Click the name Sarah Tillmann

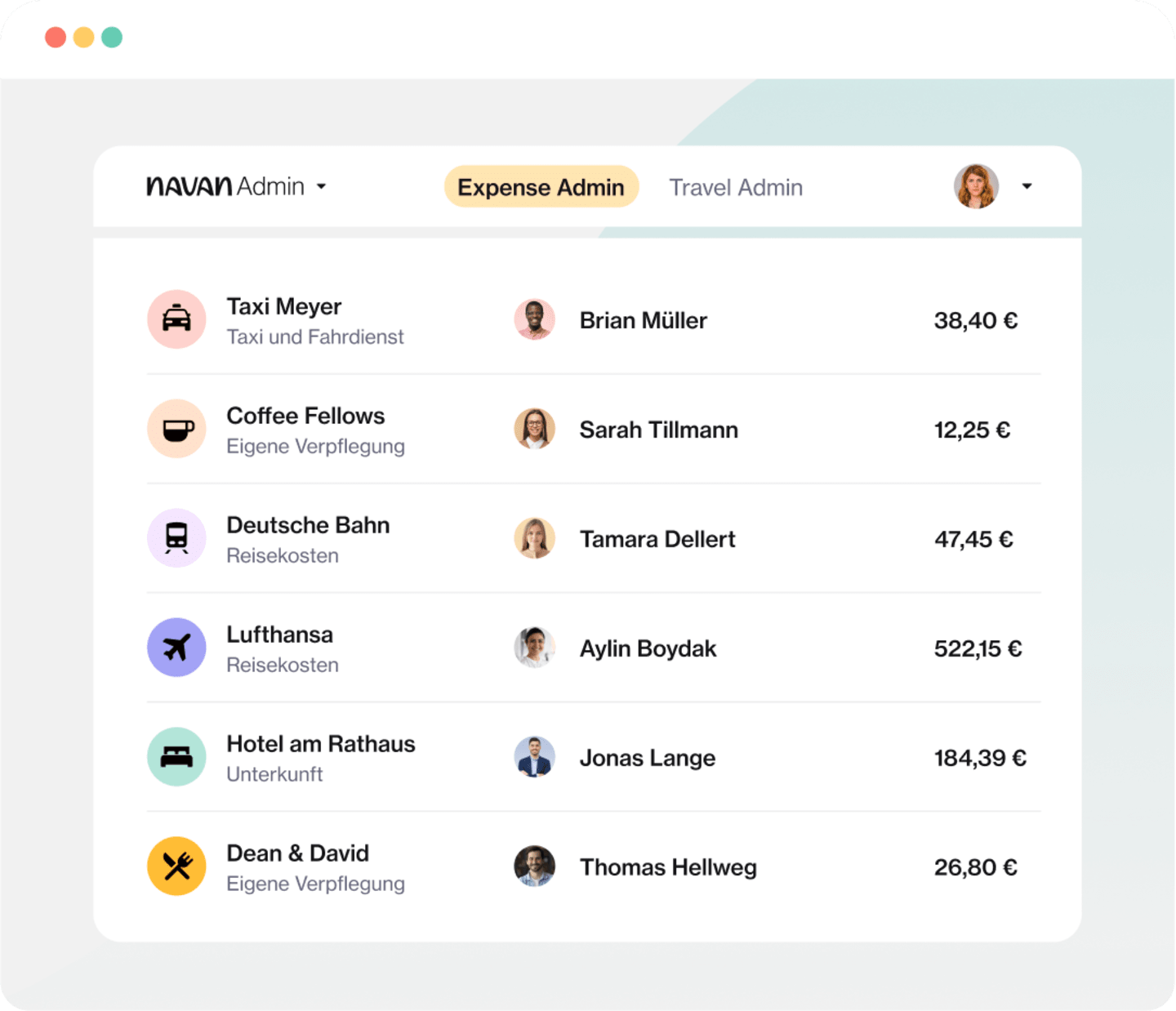tap(659, 430)
